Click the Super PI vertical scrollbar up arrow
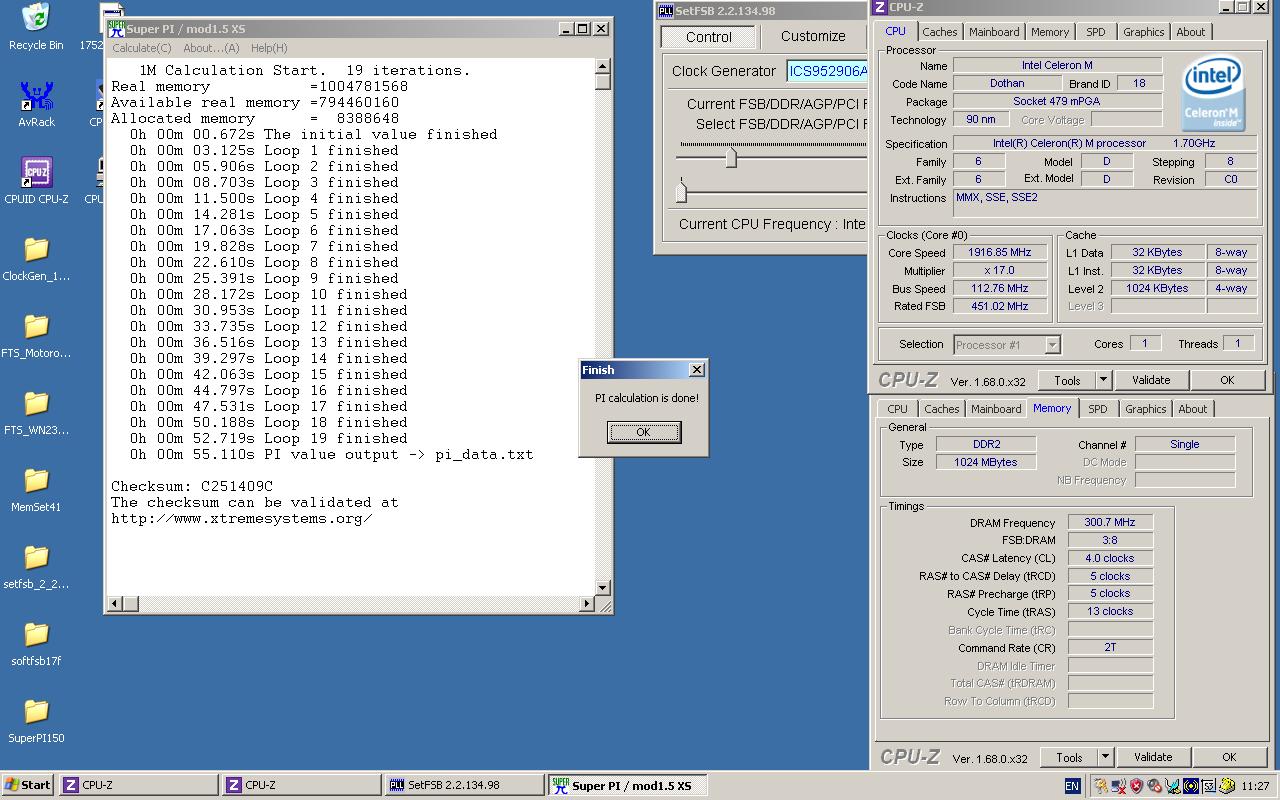1280x800 pixels. tap(602, 67)
